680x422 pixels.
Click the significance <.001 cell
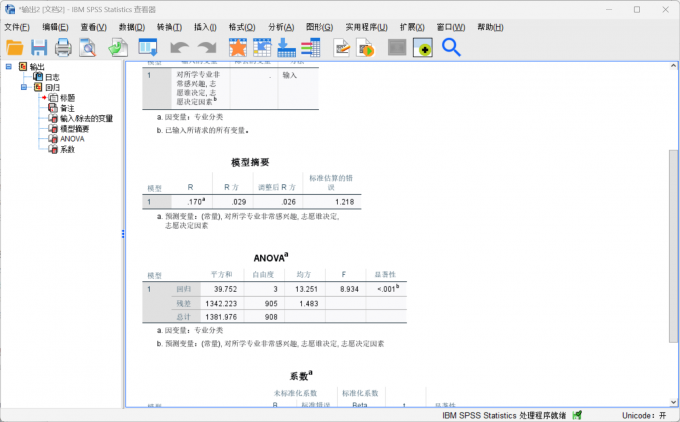click(x=388, y=289)
